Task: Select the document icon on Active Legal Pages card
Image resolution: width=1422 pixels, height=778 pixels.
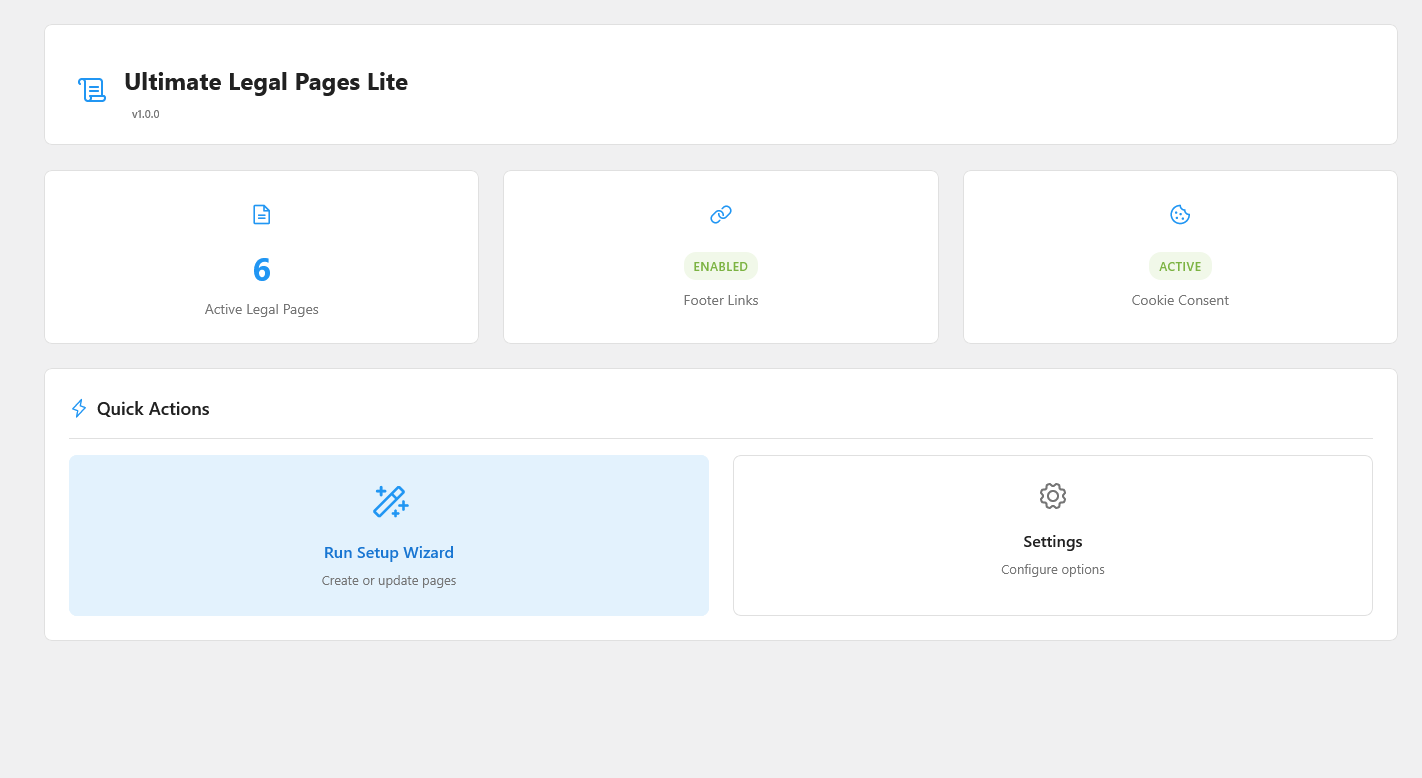Action: pyautogui.click(x=261, y=214)
